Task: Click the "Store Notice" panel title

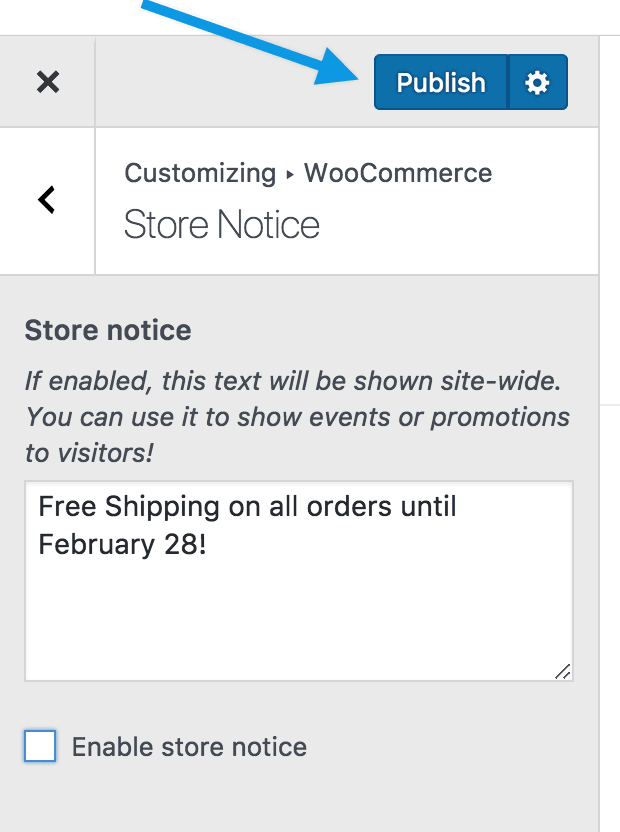Action: (221, 225)
